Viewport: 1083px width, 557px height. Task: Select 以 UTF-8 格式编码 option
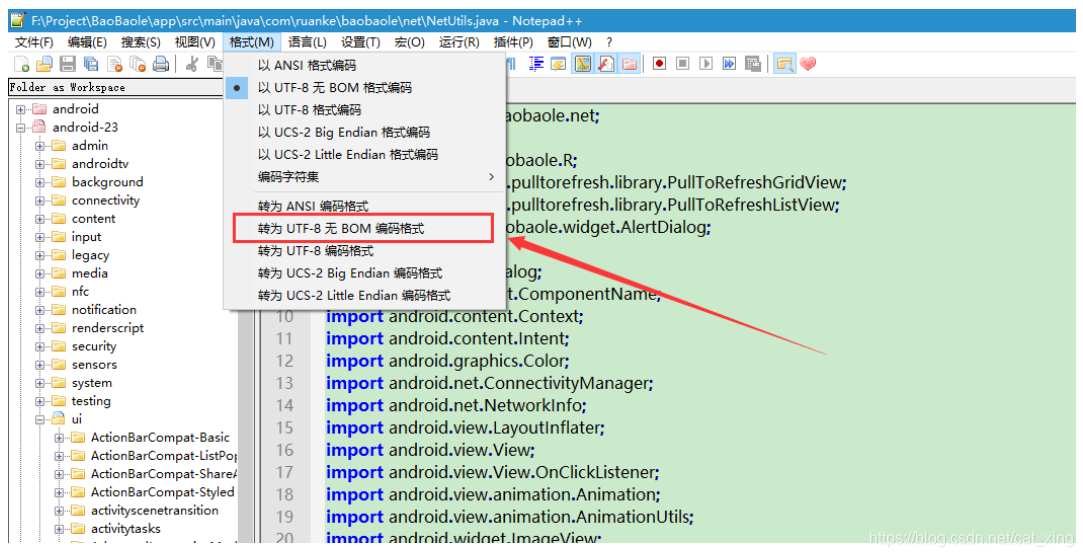[x=365, y=110]
